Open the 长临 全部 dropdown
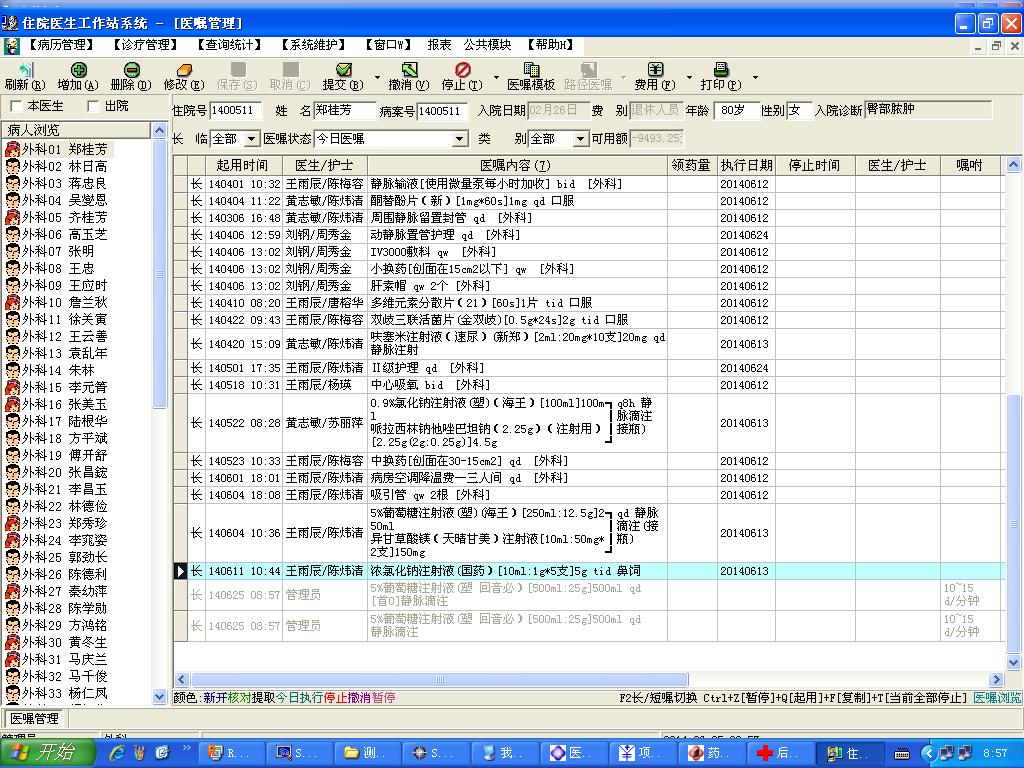The width and height of the screenshot is (1024, 768). click(251, 139)
